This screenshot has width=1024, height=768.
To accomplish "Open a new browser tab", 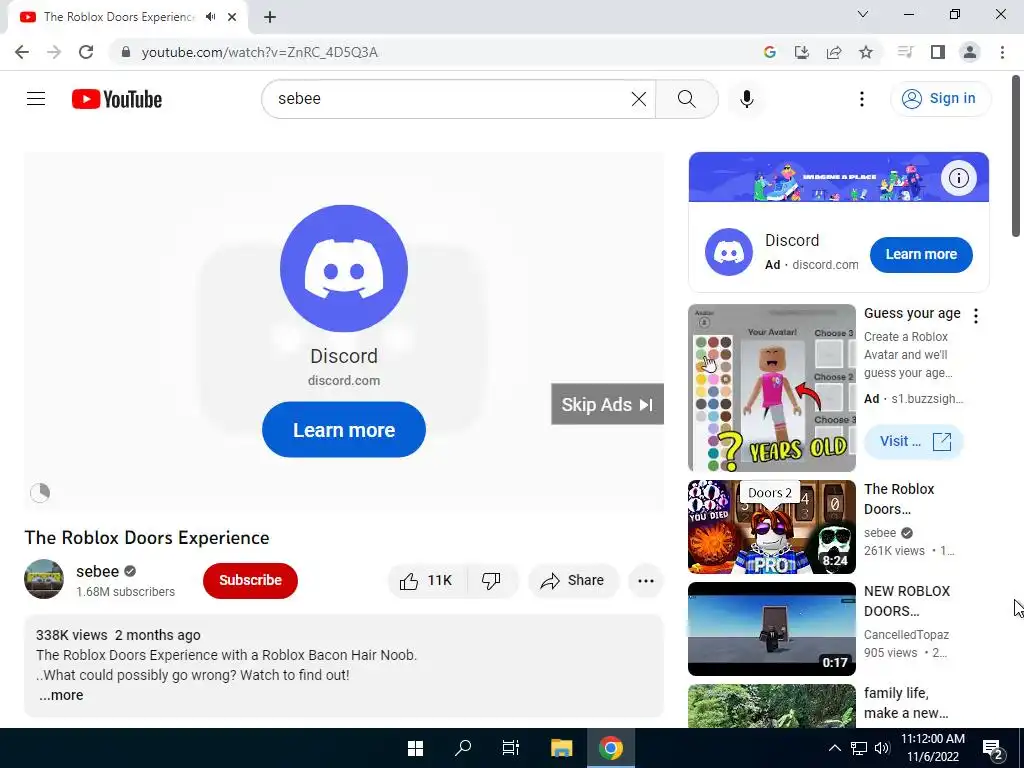I will [x=270, y=17].
